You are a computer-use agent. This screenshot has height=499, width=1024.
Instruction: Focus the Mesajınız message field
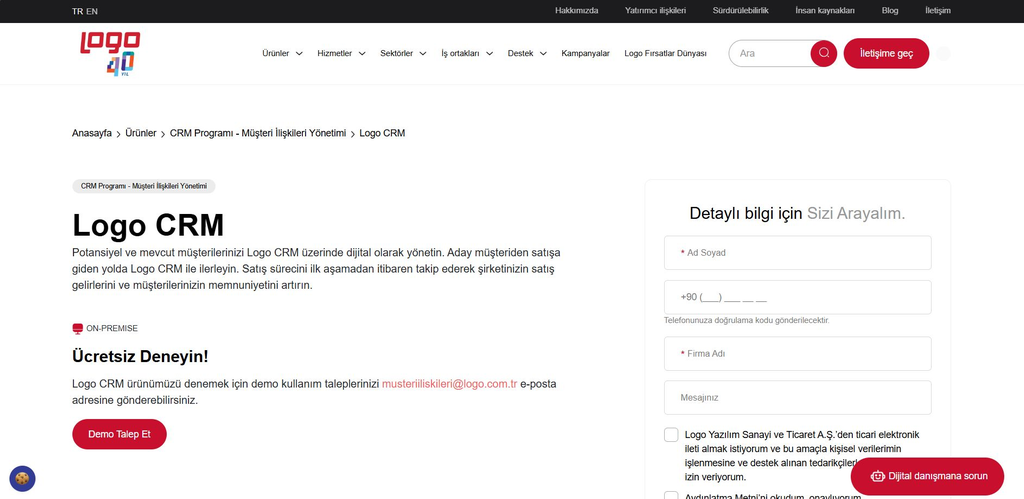(x=797, y=398)
